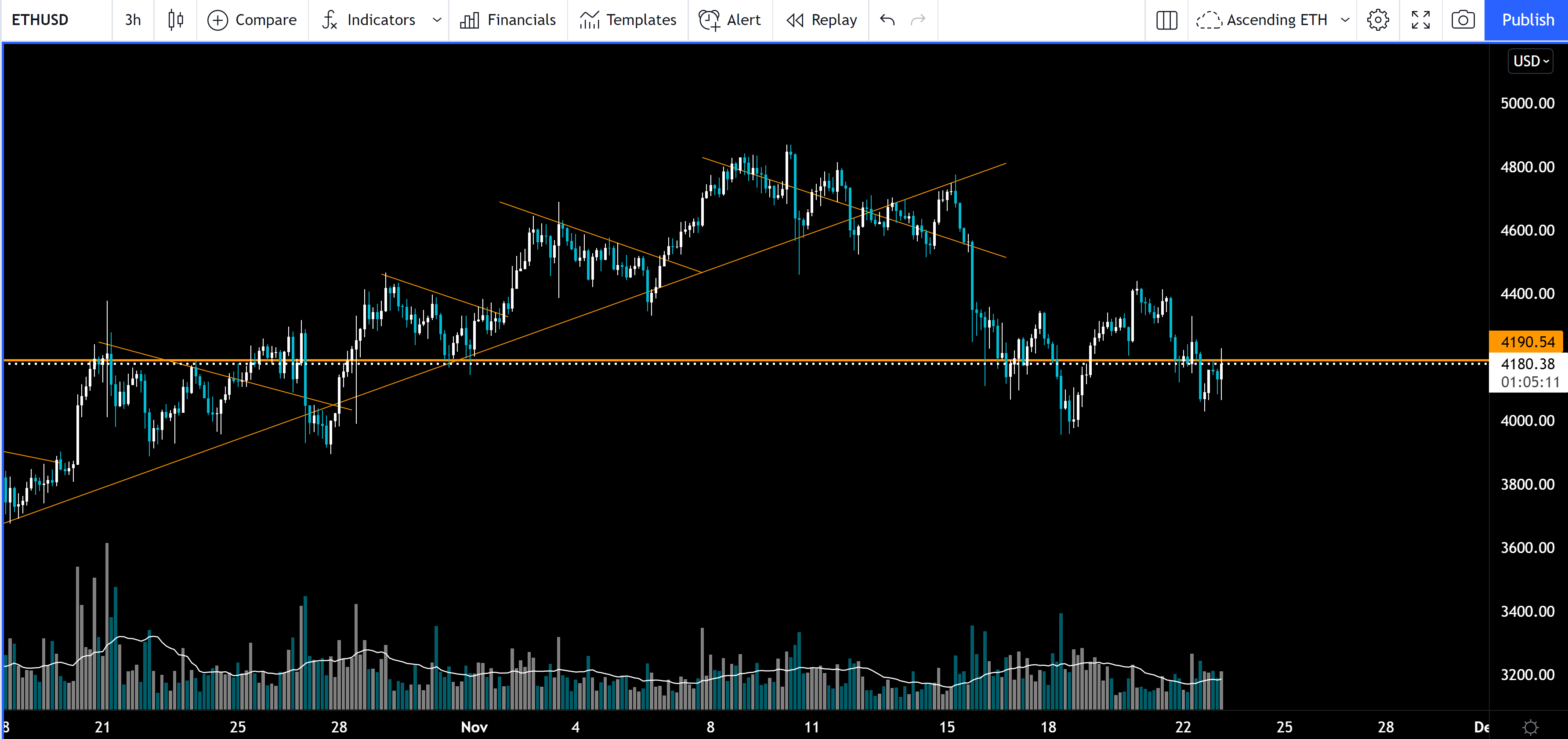Open the Indicators dialog
The height and width of the screenshot is (739, 1568).
[369, 20]
